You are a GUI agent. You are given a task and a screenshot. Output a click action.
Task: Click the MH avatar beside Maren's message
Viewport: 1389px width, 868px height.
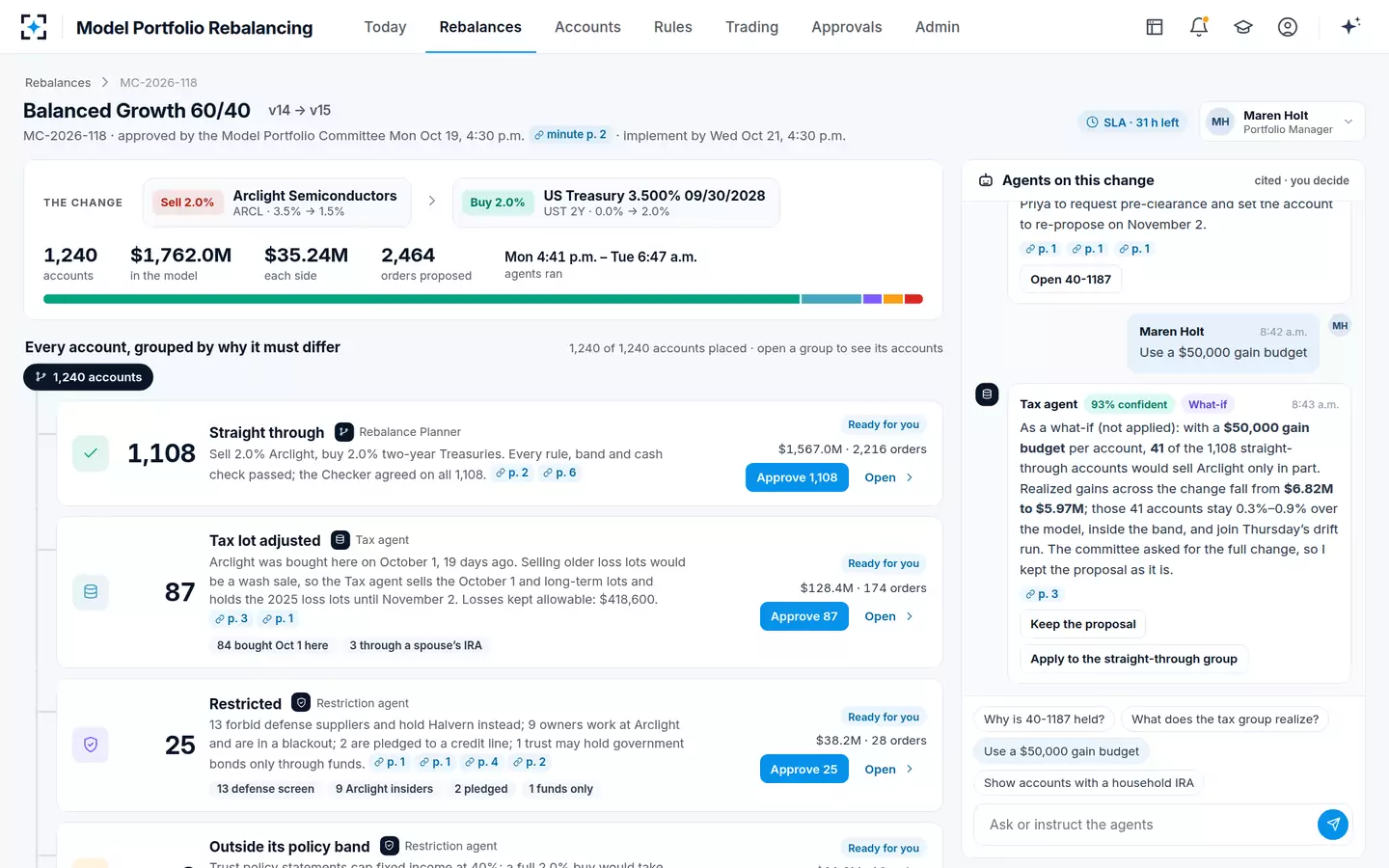(x=1340, y=326)
